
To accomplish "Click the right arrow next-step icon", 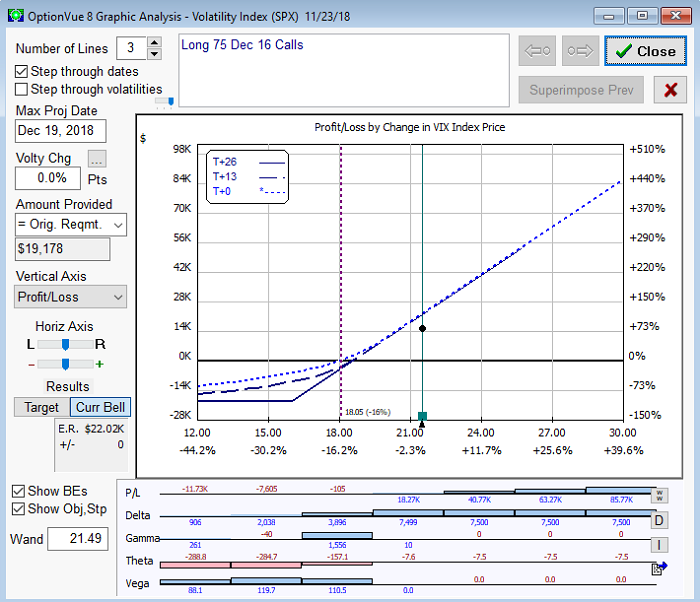I will 580,51.
